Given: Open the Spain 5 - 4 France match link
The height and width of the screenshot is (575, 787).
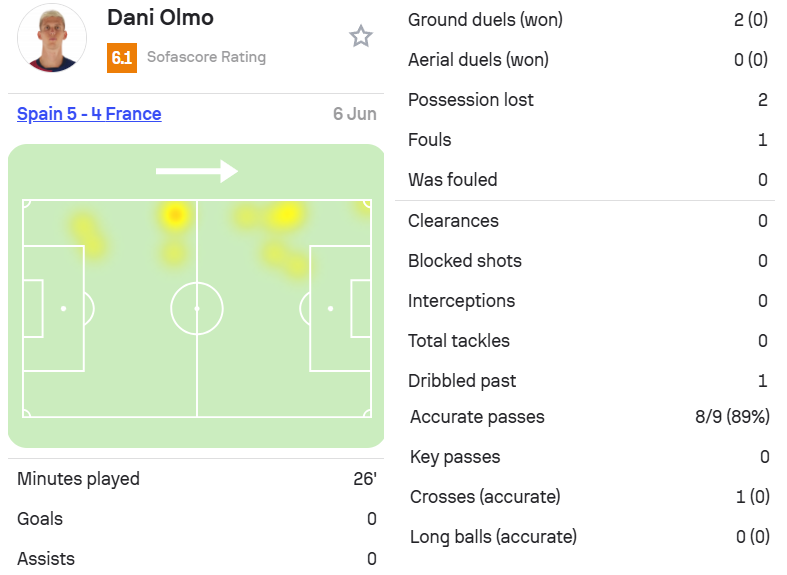Looking at the screenshot, I should tap(89, 114).
